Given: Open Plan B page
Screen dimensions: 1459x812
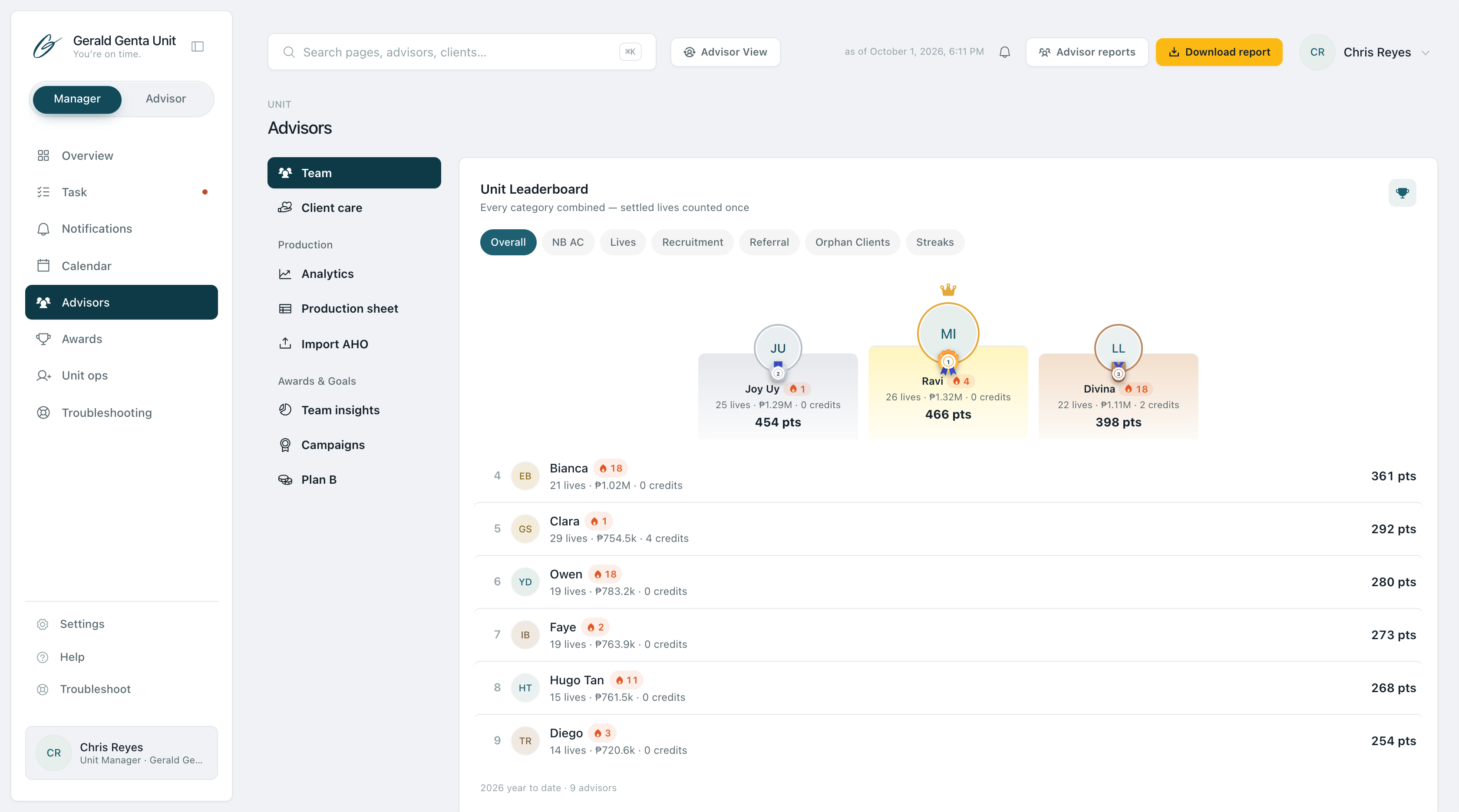Looking at the screenshot, I should [354, 480].
